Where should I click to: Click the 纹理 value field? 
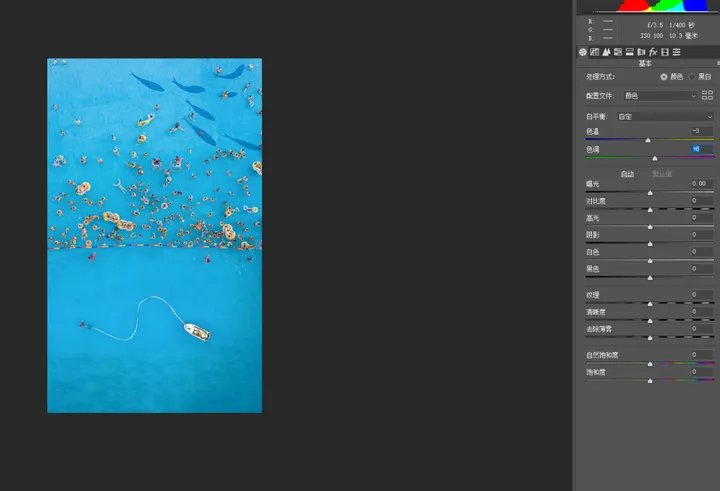click(x=702, y=294)
